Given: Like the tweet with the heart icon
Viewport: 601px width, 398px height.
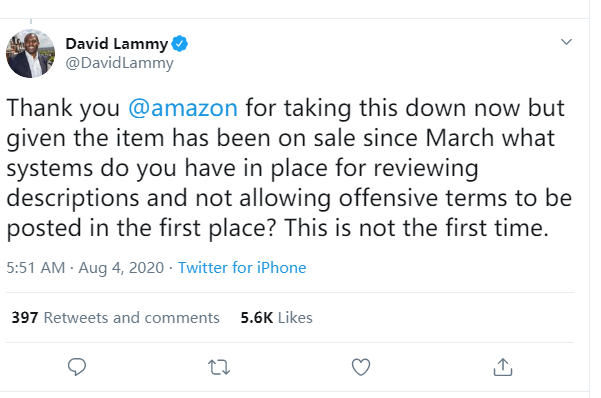Looking at the screenshot, I should click(x=361, y=367).
